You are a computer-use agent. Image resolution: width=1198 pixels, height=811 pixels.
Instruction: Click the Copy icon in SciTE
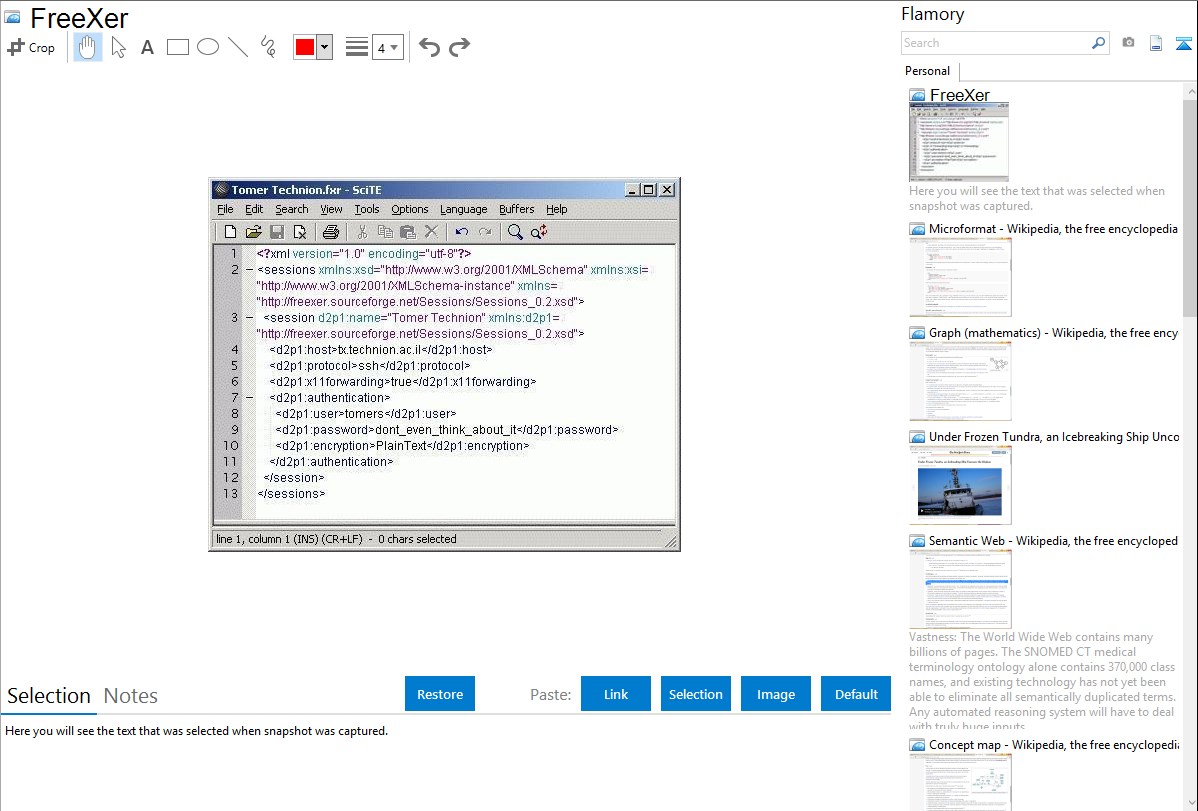(385, 232)
